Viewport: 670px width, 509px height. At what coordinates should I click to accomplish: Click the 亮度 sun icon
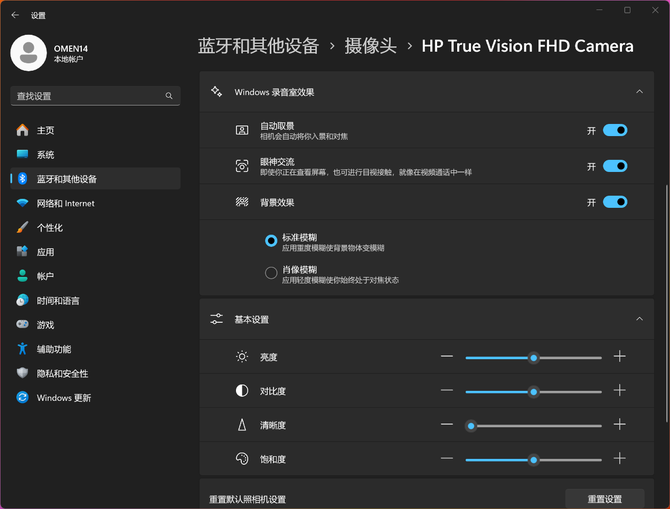(242, 356)
